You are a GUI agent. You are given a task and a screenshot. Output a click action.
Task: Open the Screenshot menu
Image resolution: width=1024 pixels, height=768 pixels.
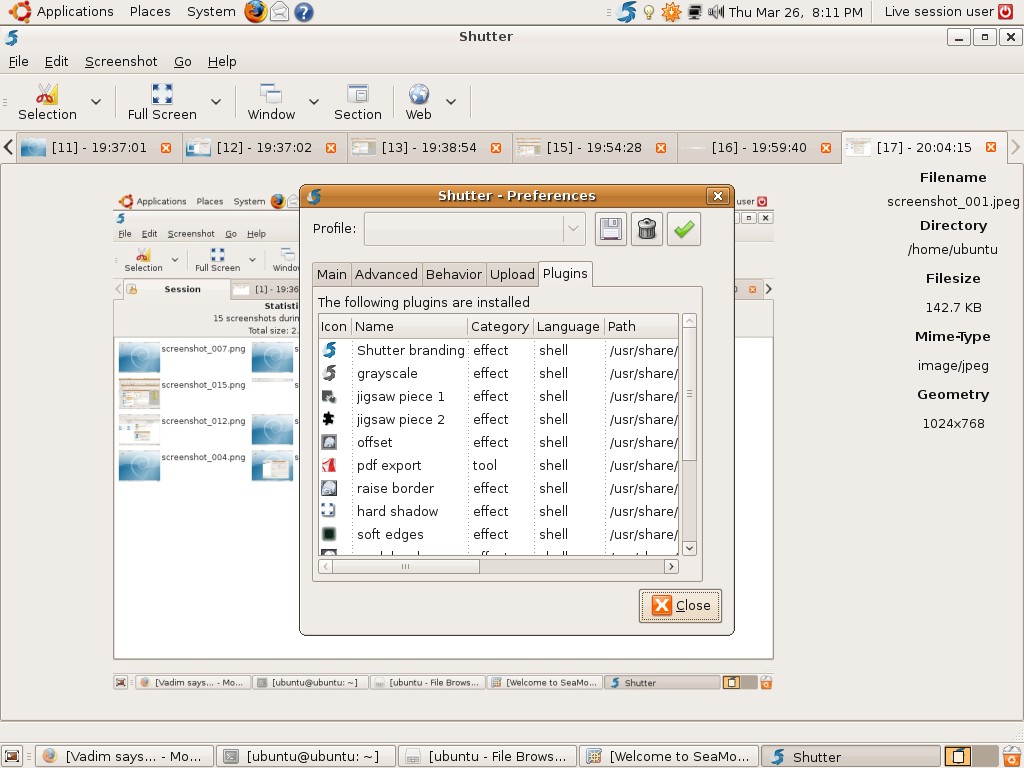tap(121, 61)
